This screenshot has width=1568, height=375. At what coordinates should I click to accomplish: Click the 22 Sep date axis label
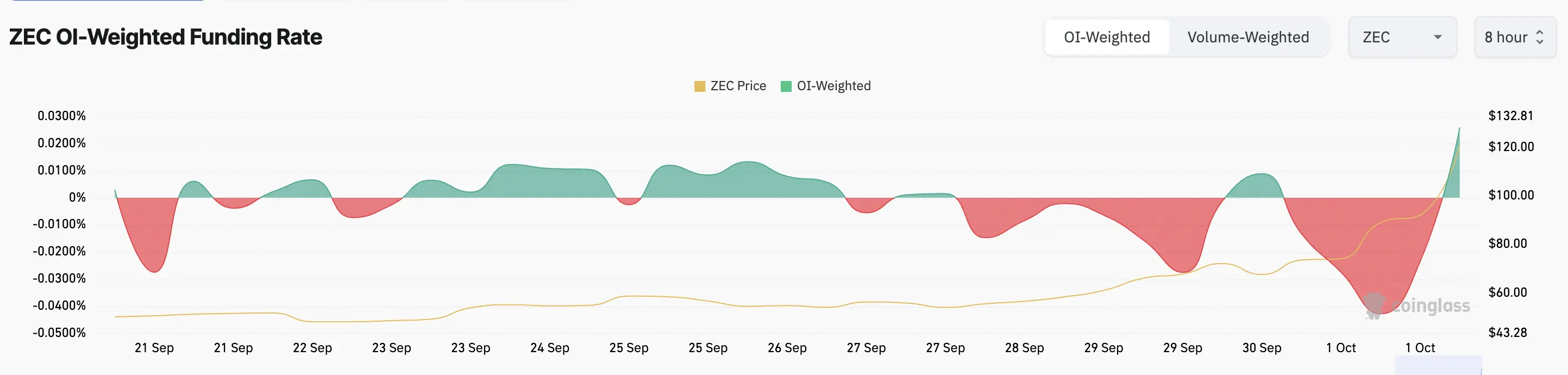(x=312, y=348)
